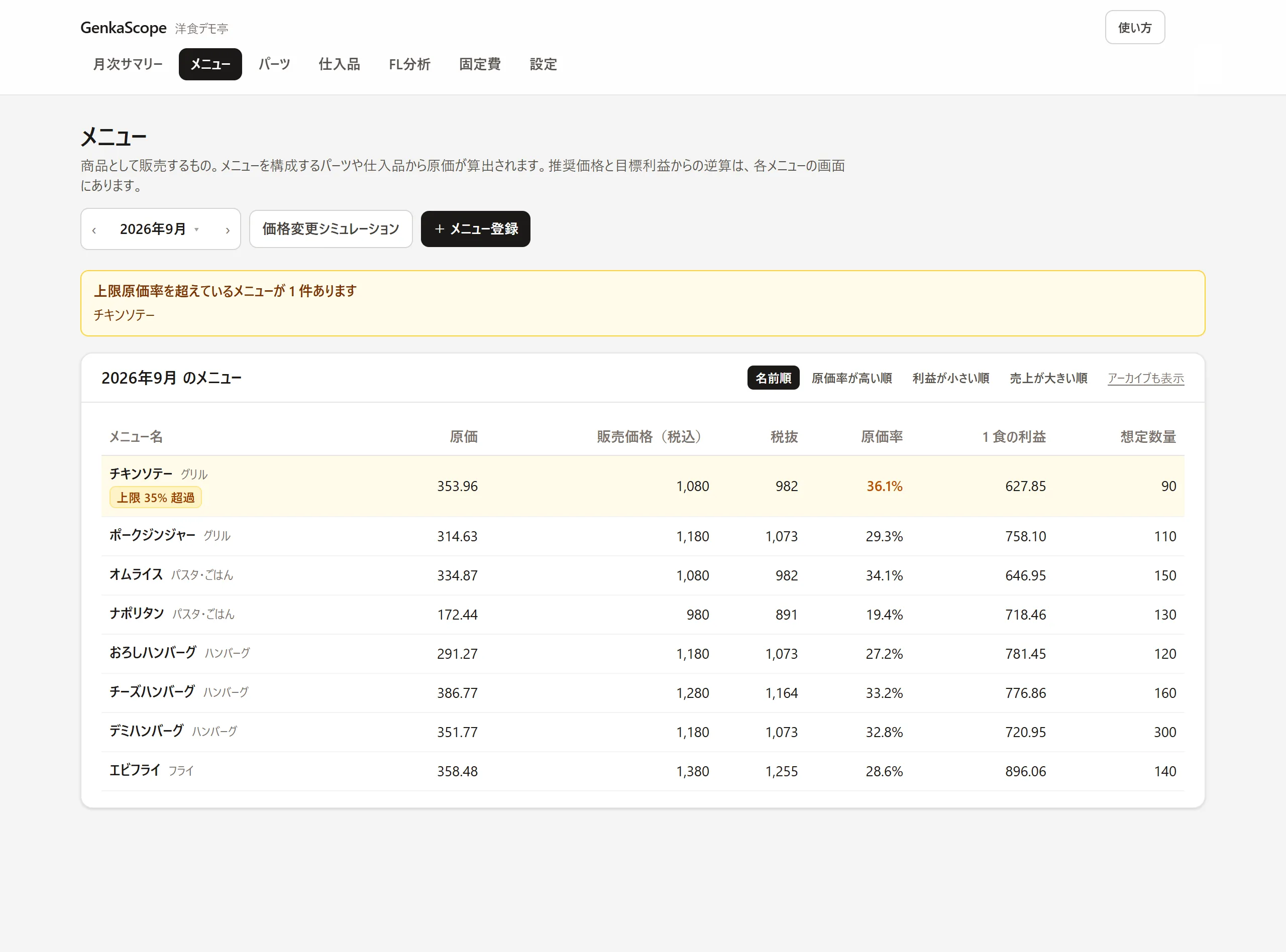Click the 896.06 profit value
This screenshot has height=952, width=1286.
click(1025, 771)
